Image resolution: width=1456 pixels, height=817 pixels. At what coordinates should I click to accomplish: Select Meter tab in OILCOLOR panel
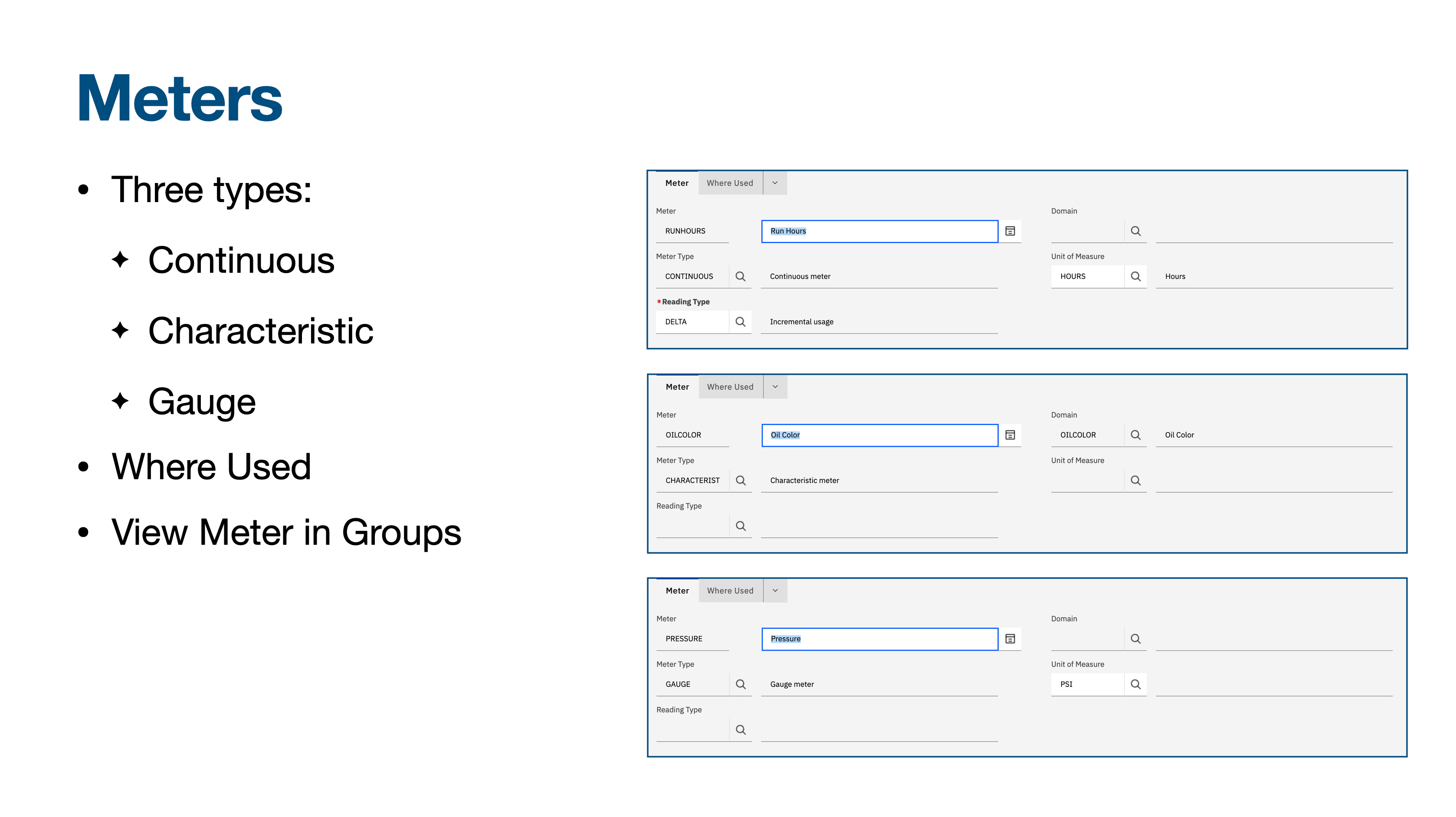[x=677, y=387]
